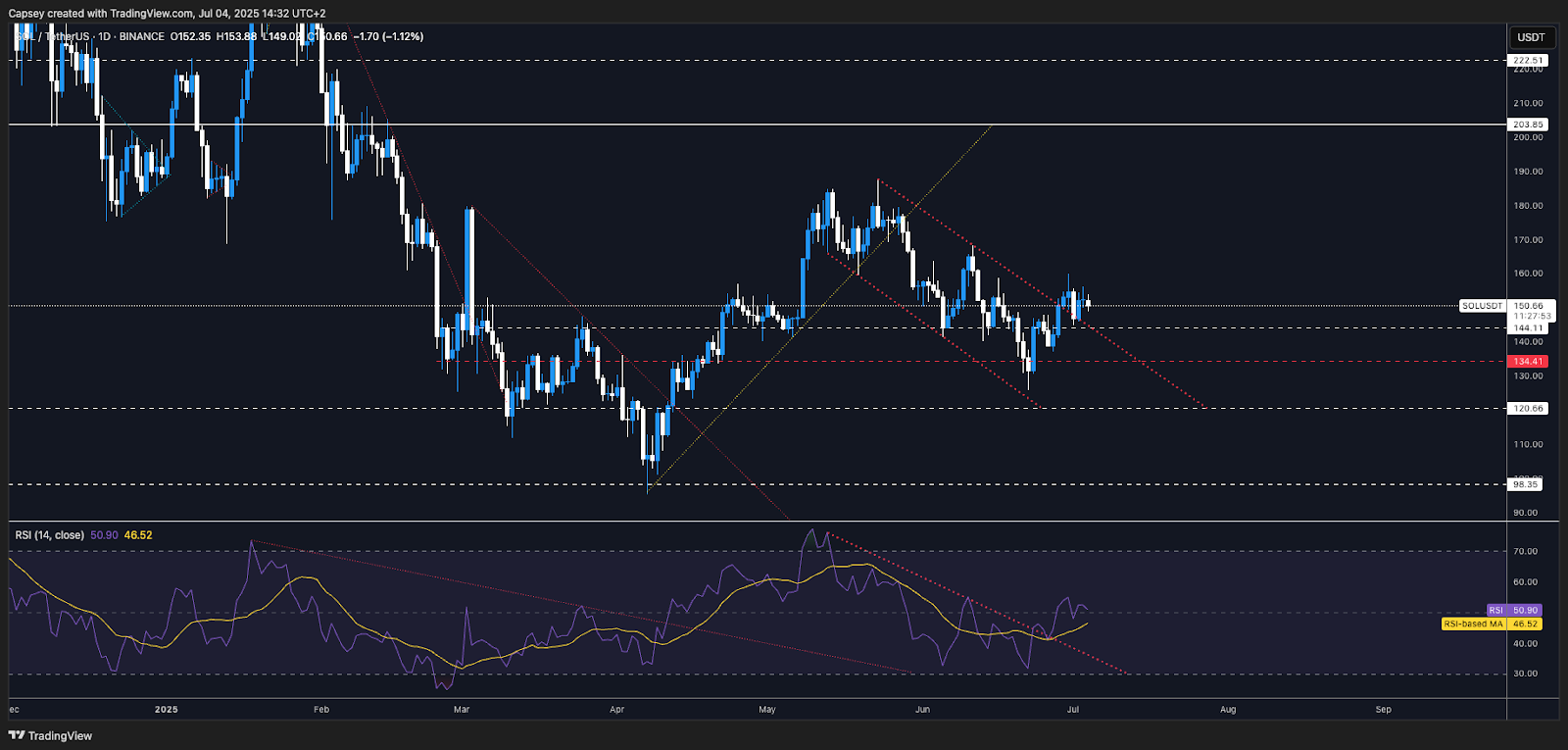
Task: Click the 2025 label on time axis
Action: [x=167, y=709]
